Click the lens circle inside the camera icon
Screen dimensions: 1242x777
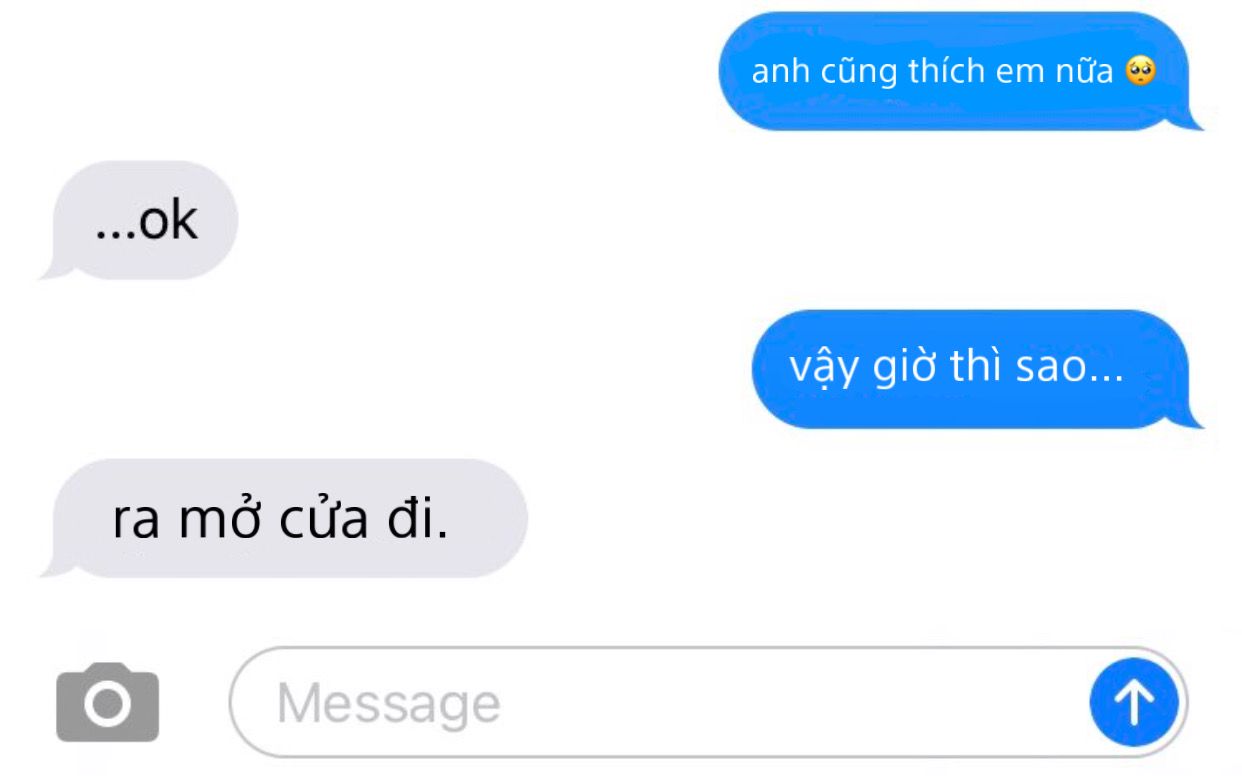pos(107,706)
